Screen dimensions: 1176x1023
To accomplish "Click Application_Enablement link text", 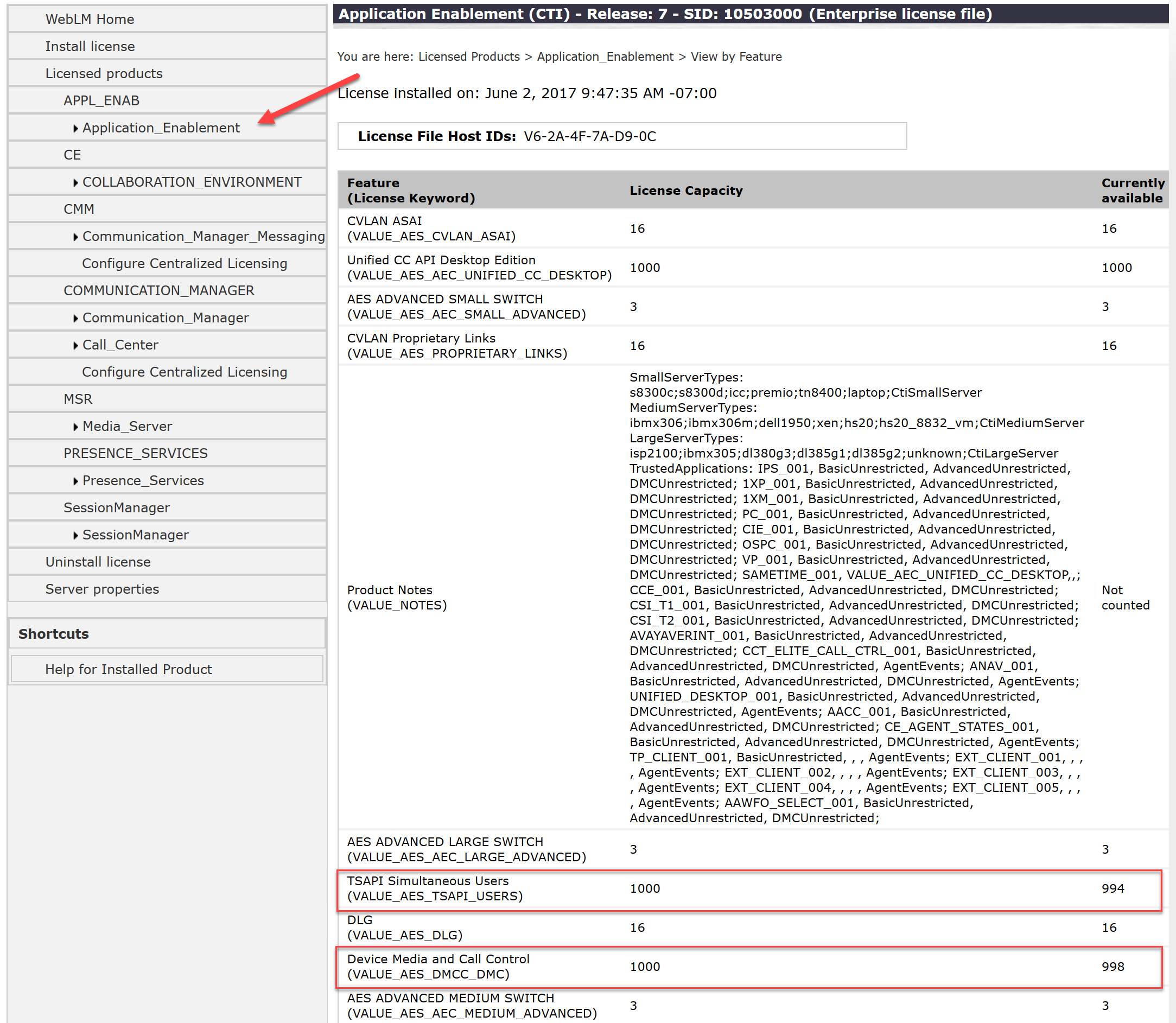I will [x=161, y=128].
